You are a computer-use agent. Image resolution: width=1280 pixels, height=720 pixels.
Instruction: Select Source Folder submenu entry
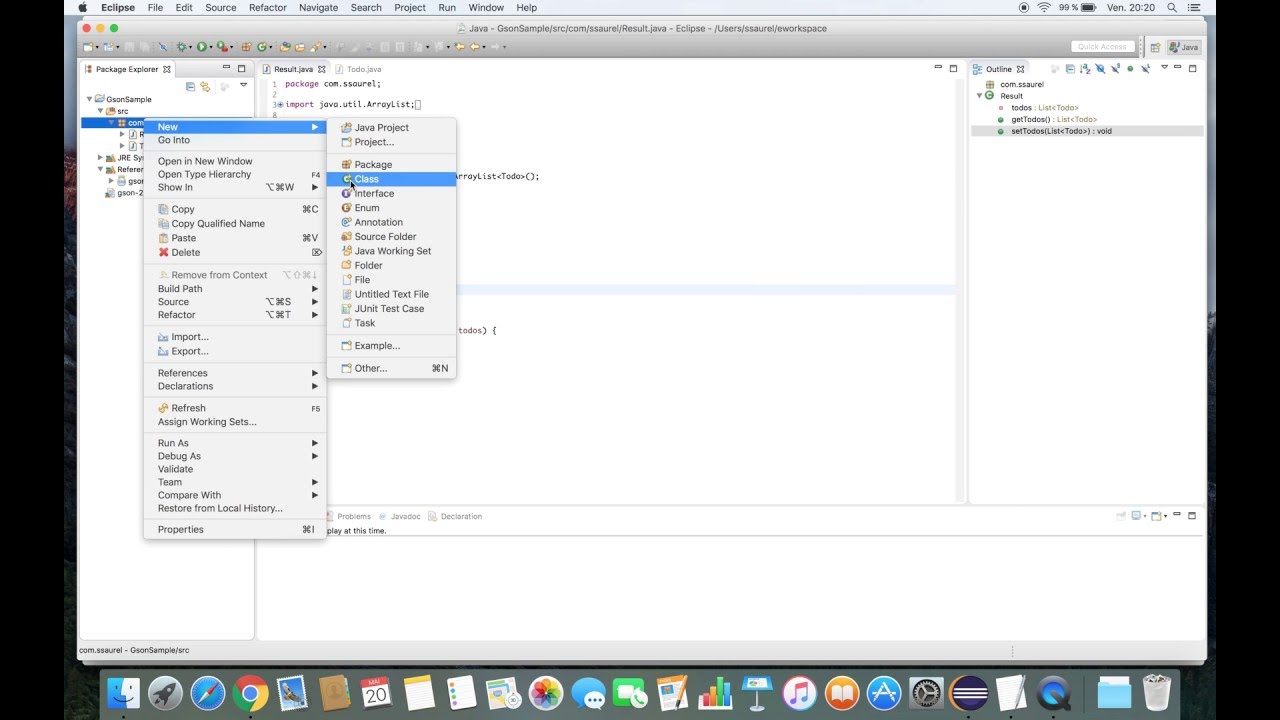click(x=391, y=237)
